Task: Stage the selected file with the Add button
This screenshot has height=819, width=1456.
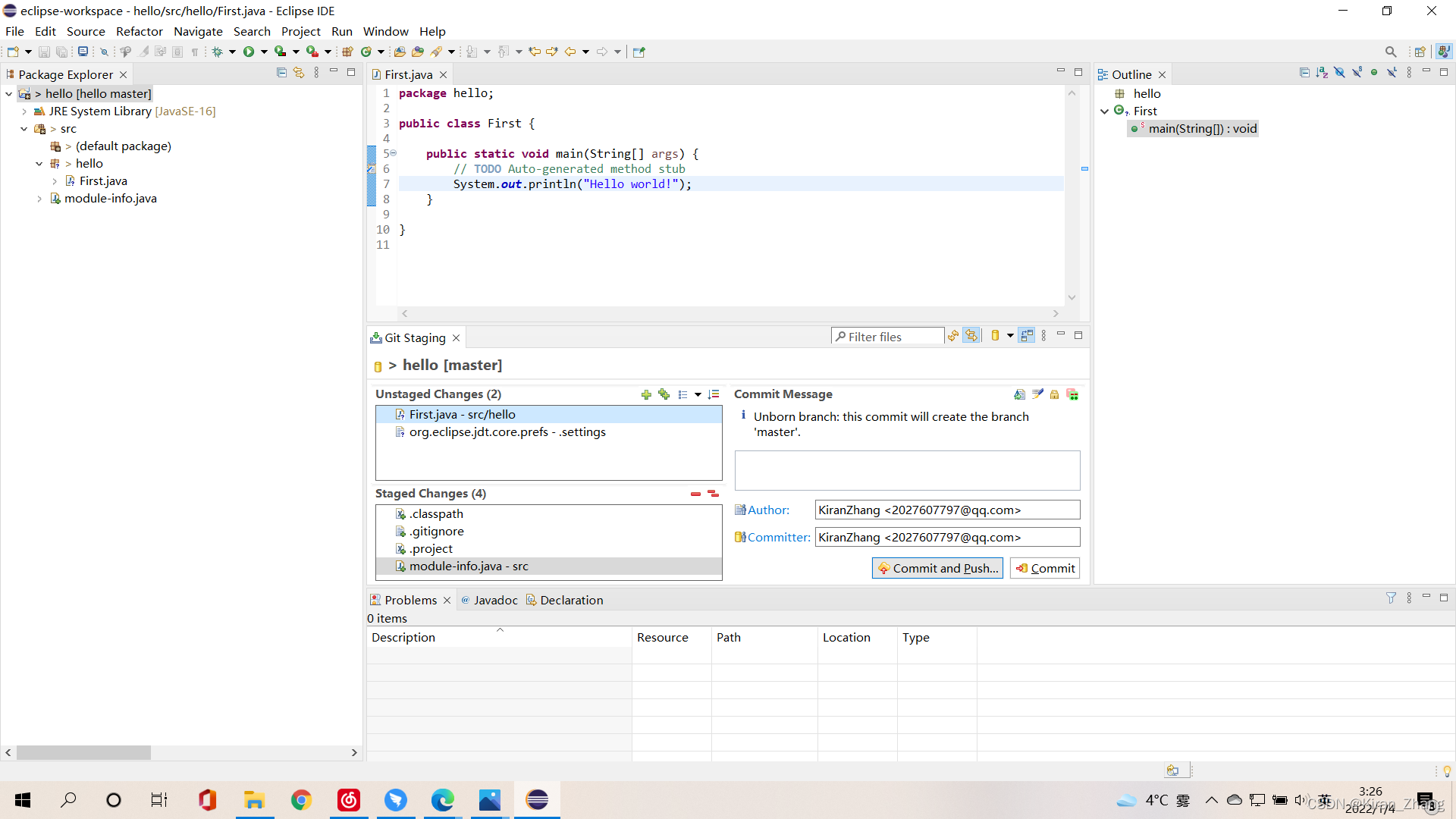Action: point(646,394)
